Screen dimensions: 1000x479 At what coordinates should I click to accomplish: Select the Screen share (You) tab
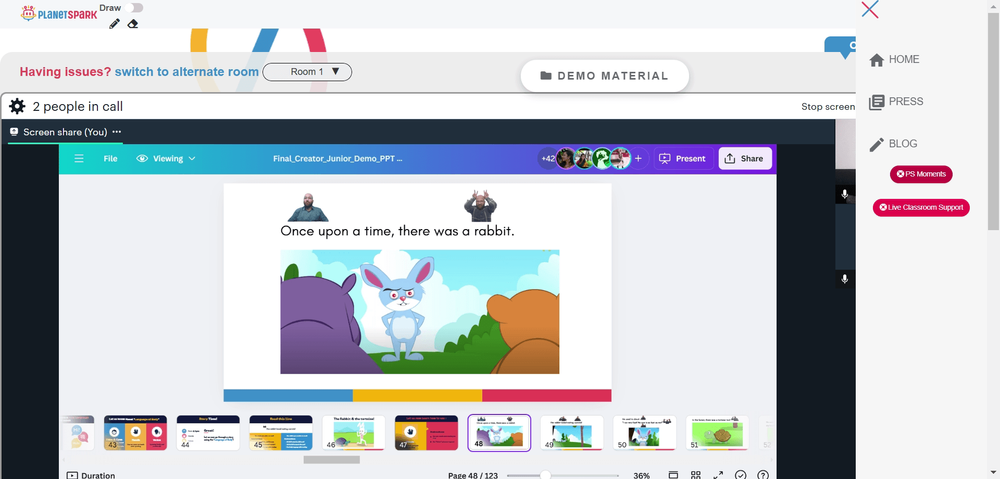coord(65,132)
